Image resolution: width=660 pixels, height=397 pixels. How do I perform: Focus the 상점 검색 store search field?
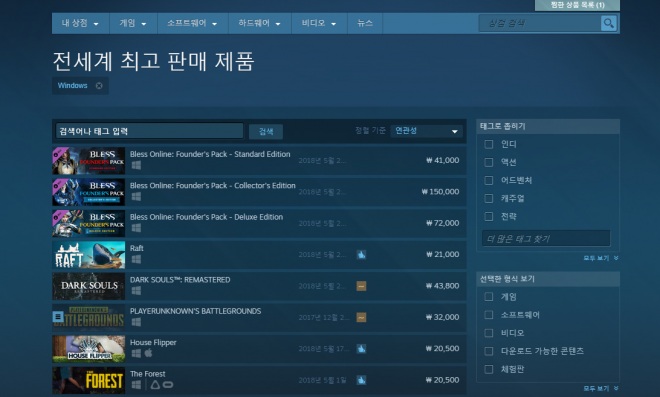540,23
